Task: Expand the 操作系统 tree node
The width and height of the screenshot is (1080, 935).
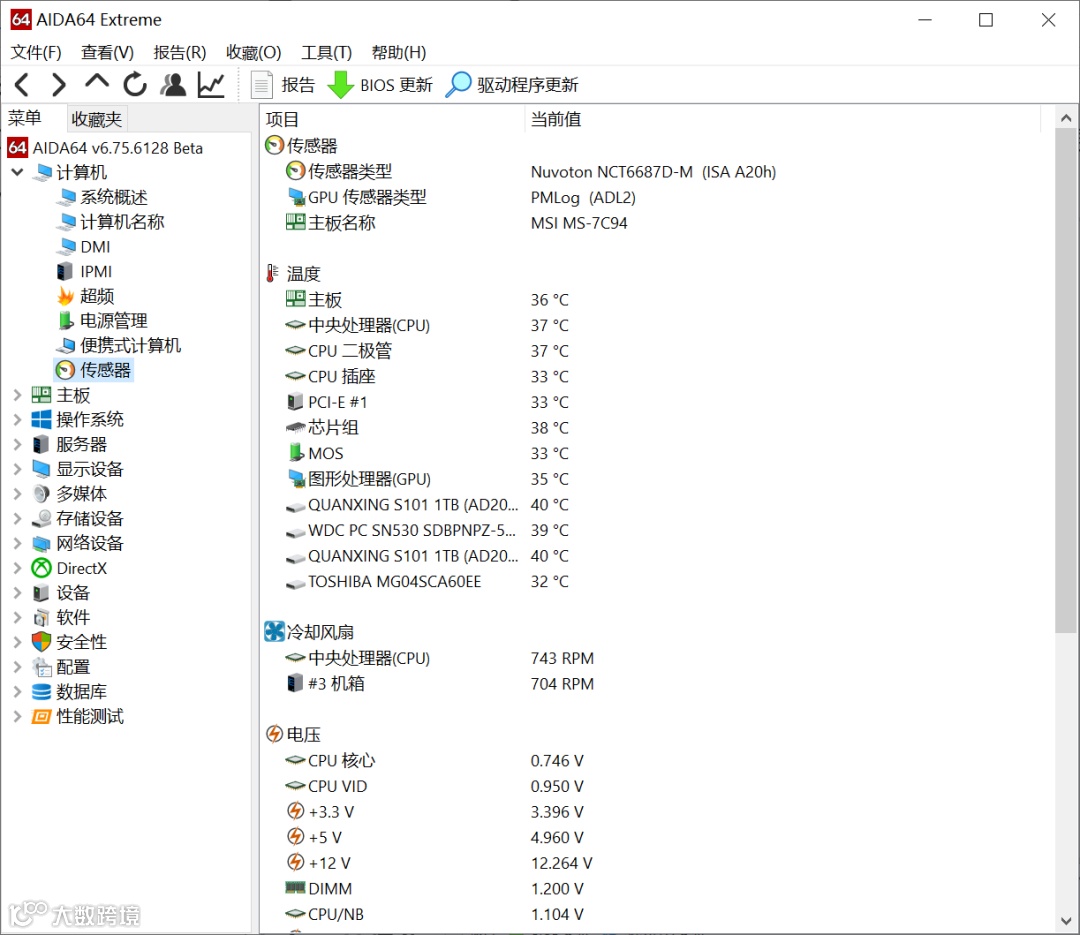Action: [17, 420]
